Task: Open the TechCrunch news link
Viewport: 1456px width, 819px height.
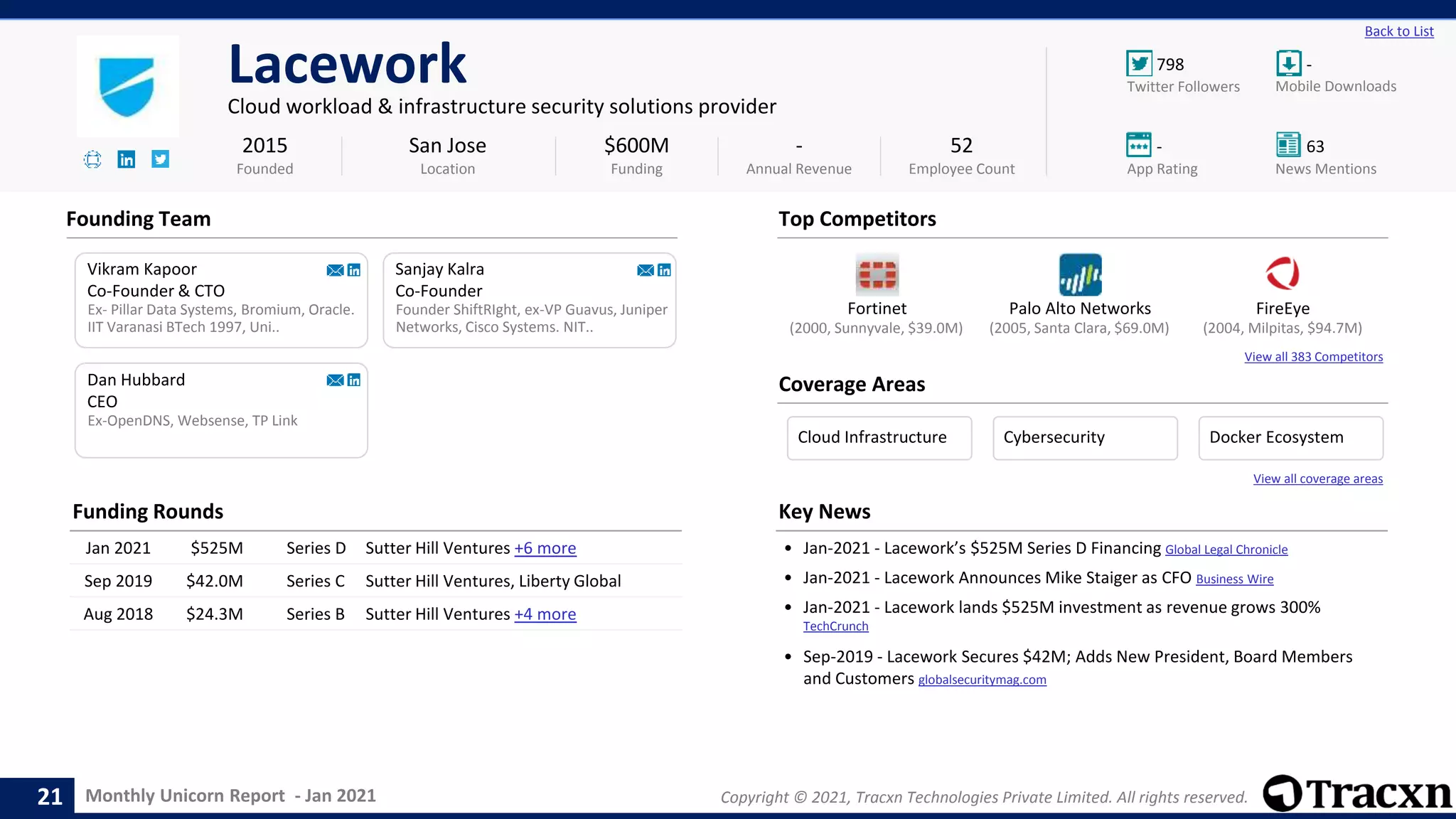Action: click(x=836, y=626)
